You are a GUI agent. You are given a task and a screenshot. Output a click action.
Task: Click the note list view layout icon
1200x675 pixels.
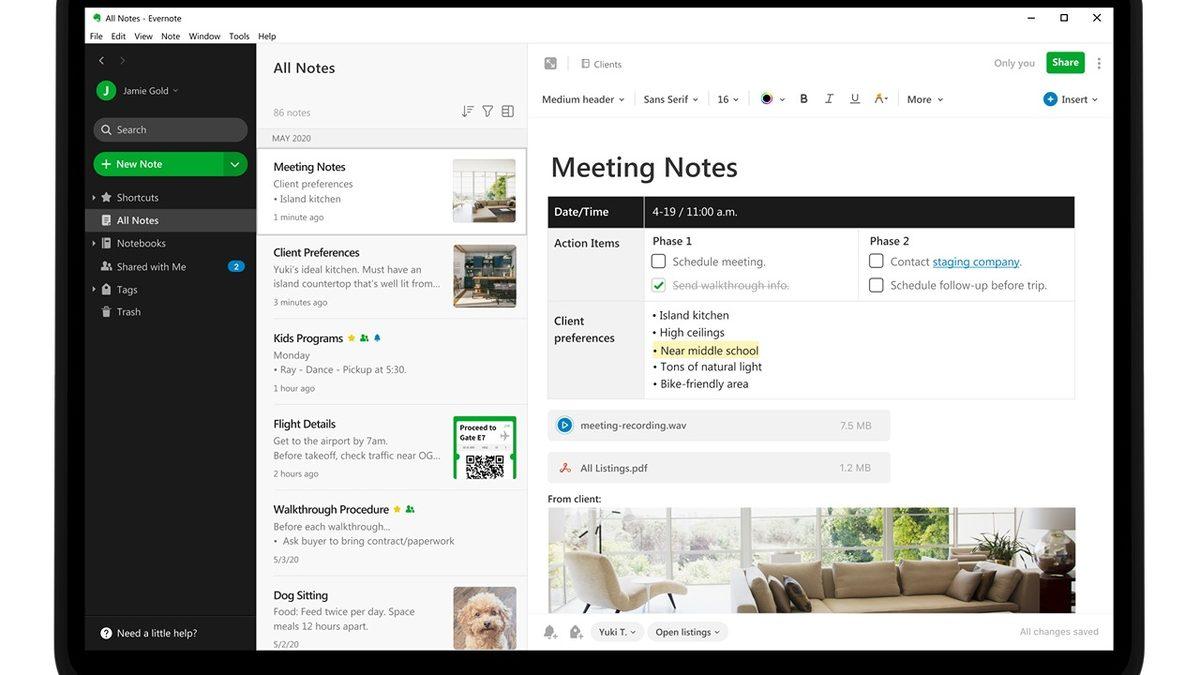pos(507,112)
